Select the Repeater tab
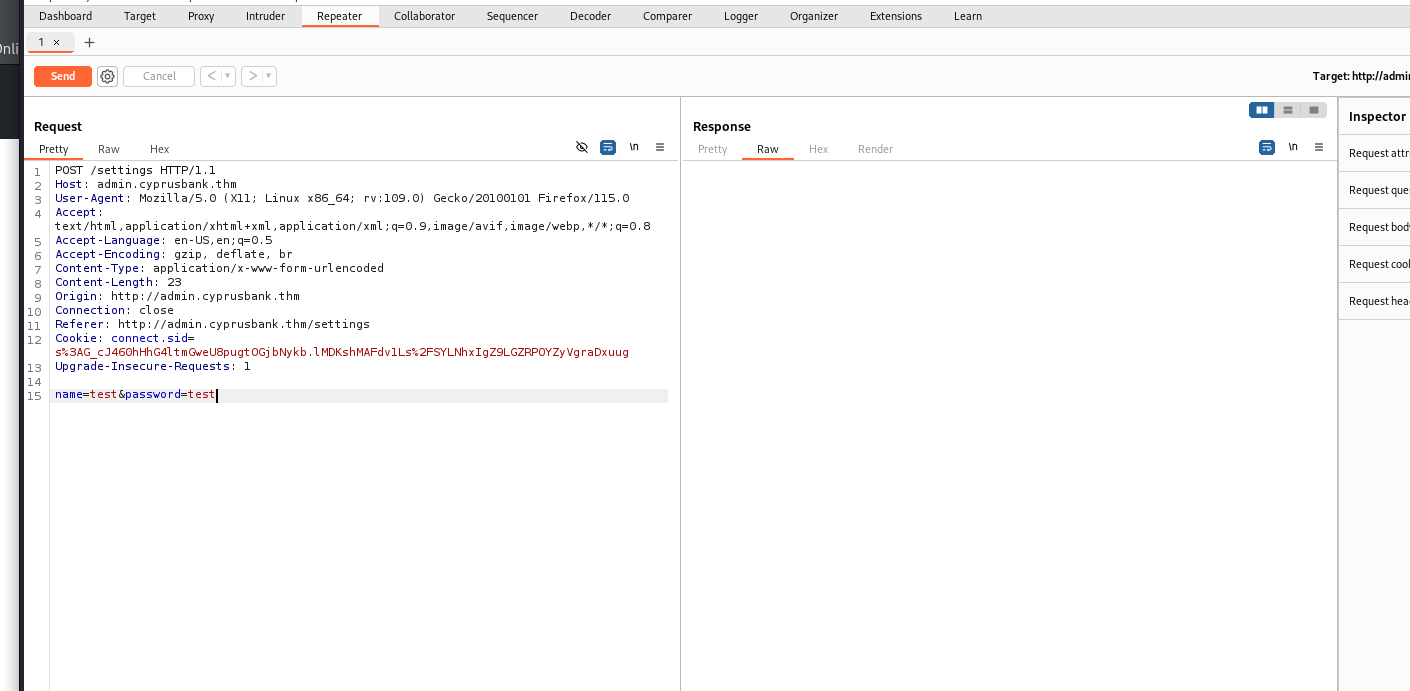The height and width of the screenshot is (691, 1410). pyautogui.click(x=340, y=16)
